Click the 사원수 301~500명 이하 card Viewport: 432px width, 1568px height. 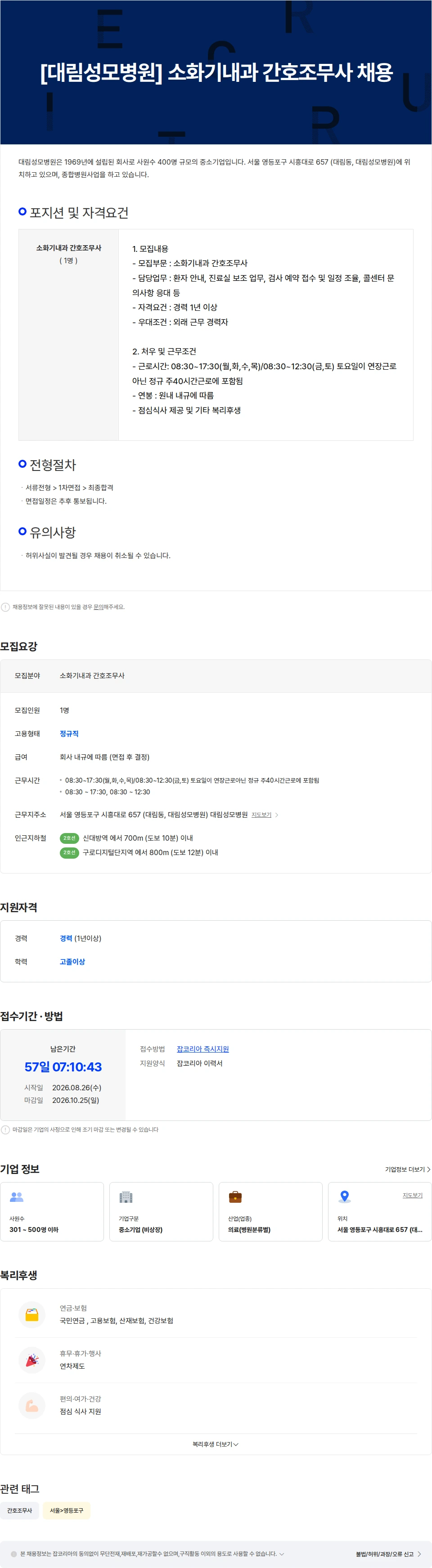(52, 1211)
